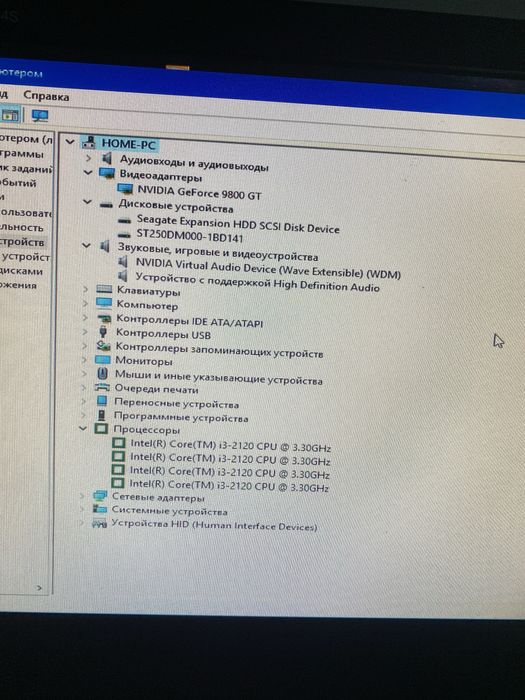Select Seagate Expansion HDD SCSI Disk Device
The height and width of the screenshot is (700, 525).
[238, 224]
